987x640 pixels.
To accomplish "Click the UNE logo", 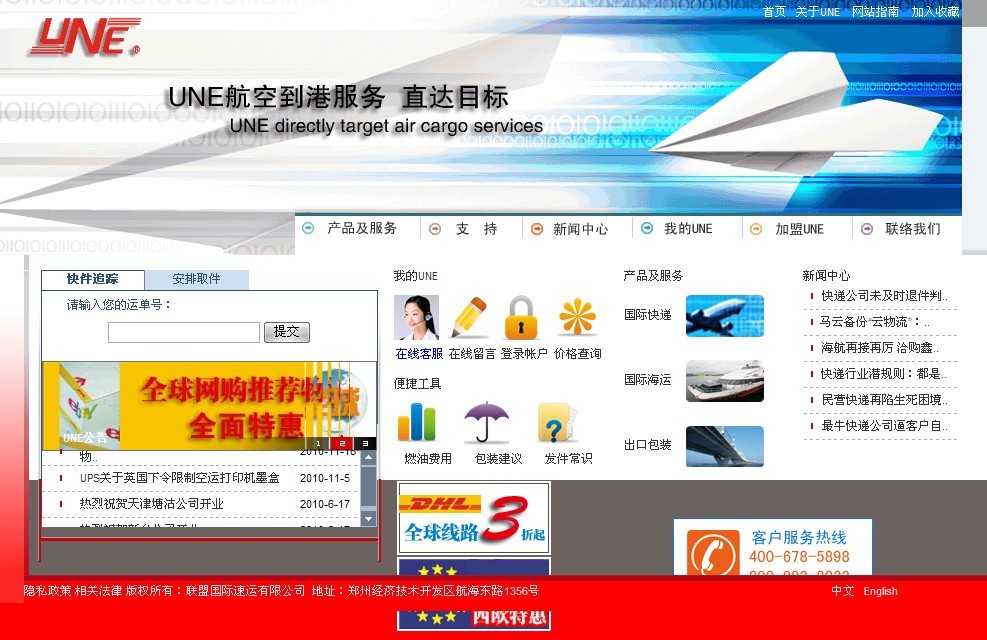I will (84, 37).
